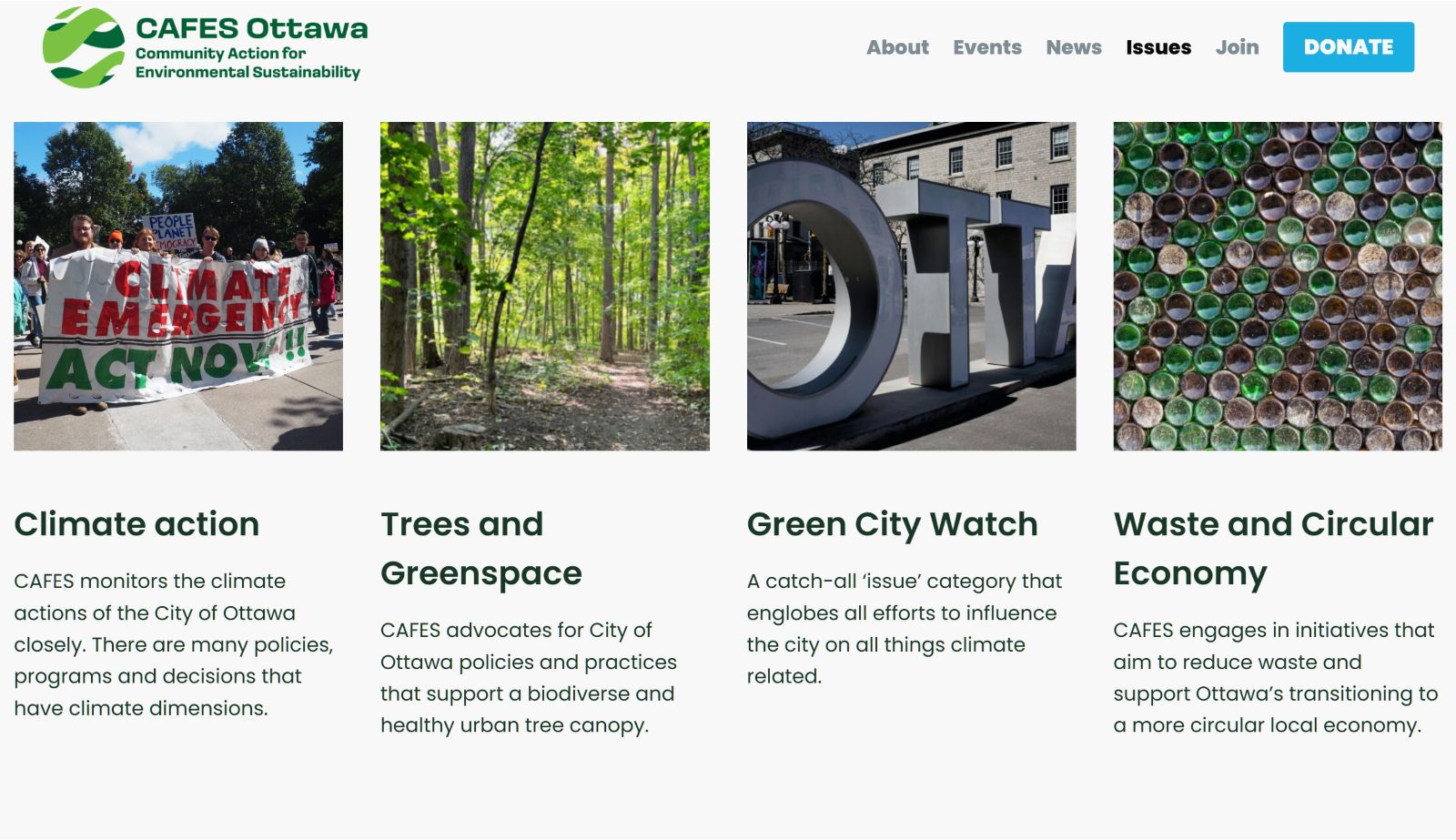Image resolution: width=1456 pixels, height=840 pixels.
Task: Open the Climate action heading
Action: coord(136,524)
